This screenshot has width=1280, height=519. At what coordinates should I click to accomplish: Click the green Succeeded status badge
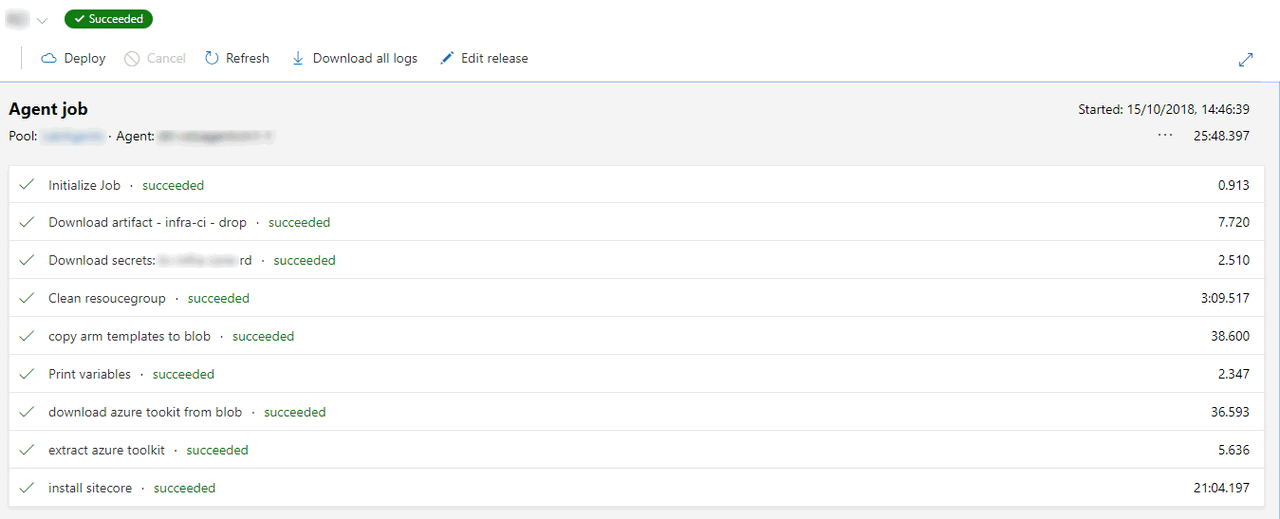point(108,19)
